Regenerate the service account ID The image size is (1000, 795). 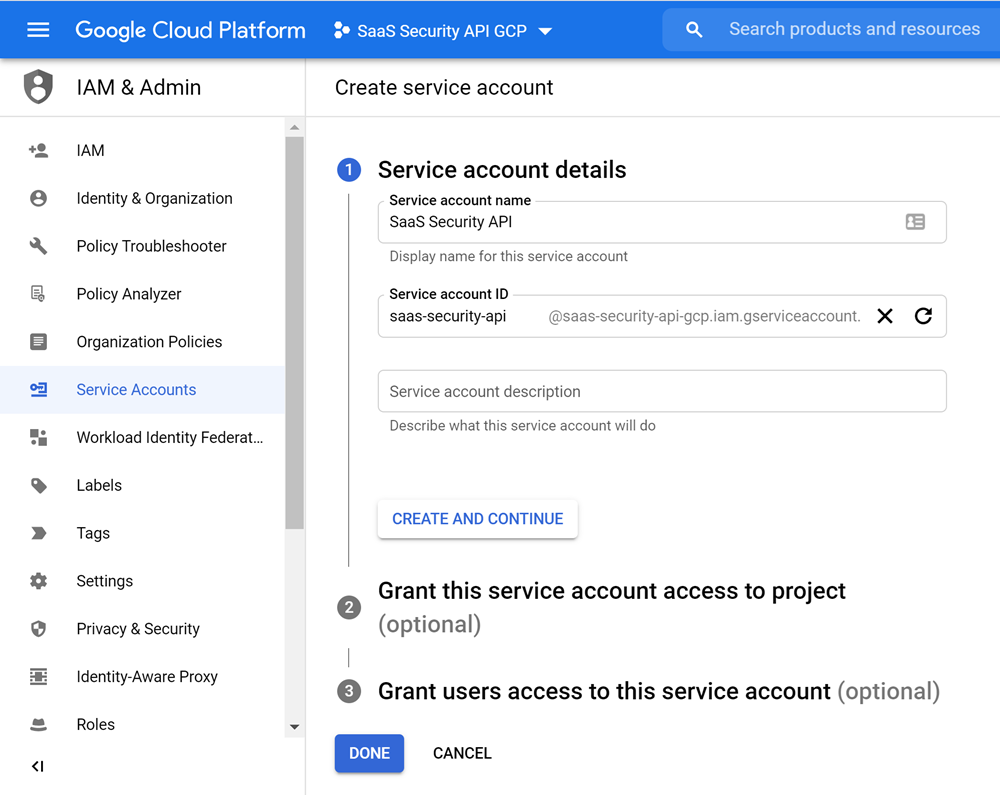pos(923,316)
